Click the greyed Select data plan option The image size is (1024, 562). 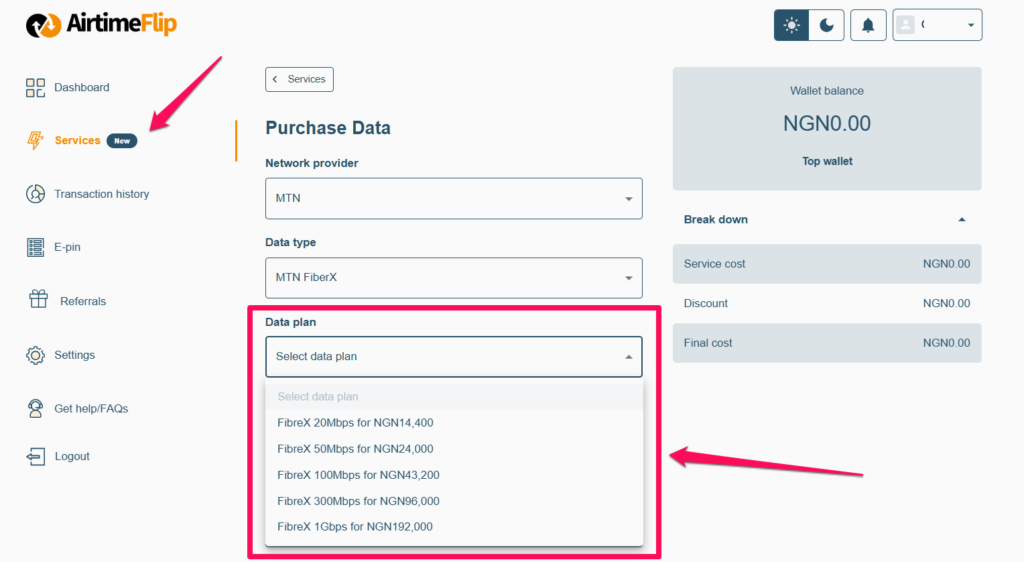(454, 397)
